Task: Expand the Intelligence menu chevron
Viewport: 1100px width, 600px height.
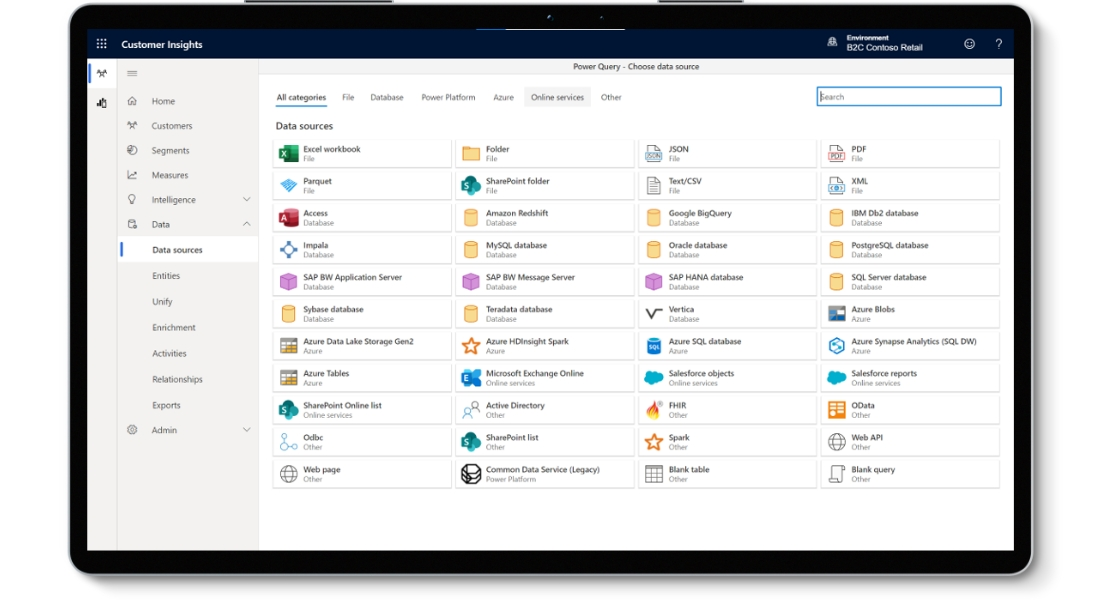Action: coord(247,200)
